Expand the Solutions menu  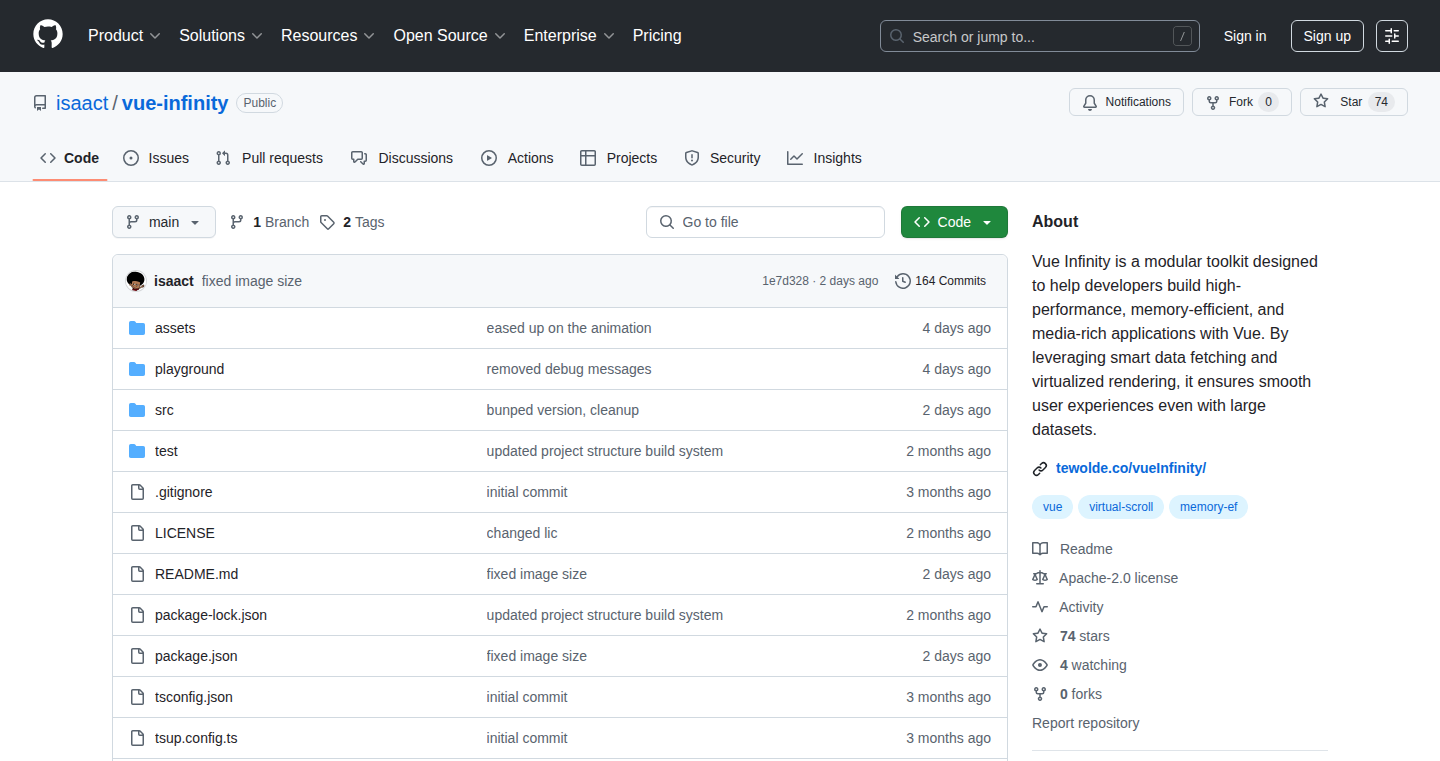(x=221, y=35)
